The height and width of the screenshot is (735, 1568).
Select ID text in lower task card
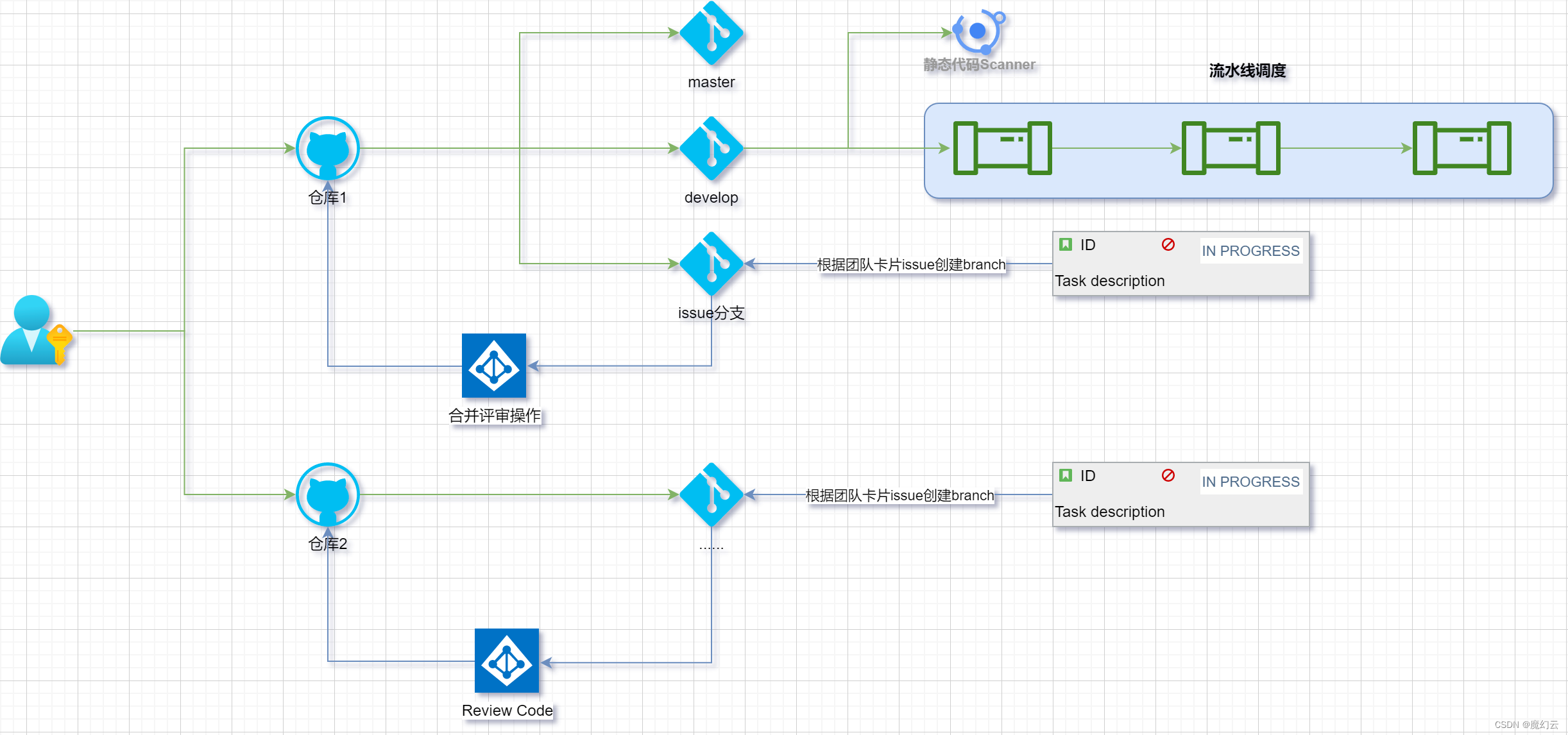(1088, 476)
